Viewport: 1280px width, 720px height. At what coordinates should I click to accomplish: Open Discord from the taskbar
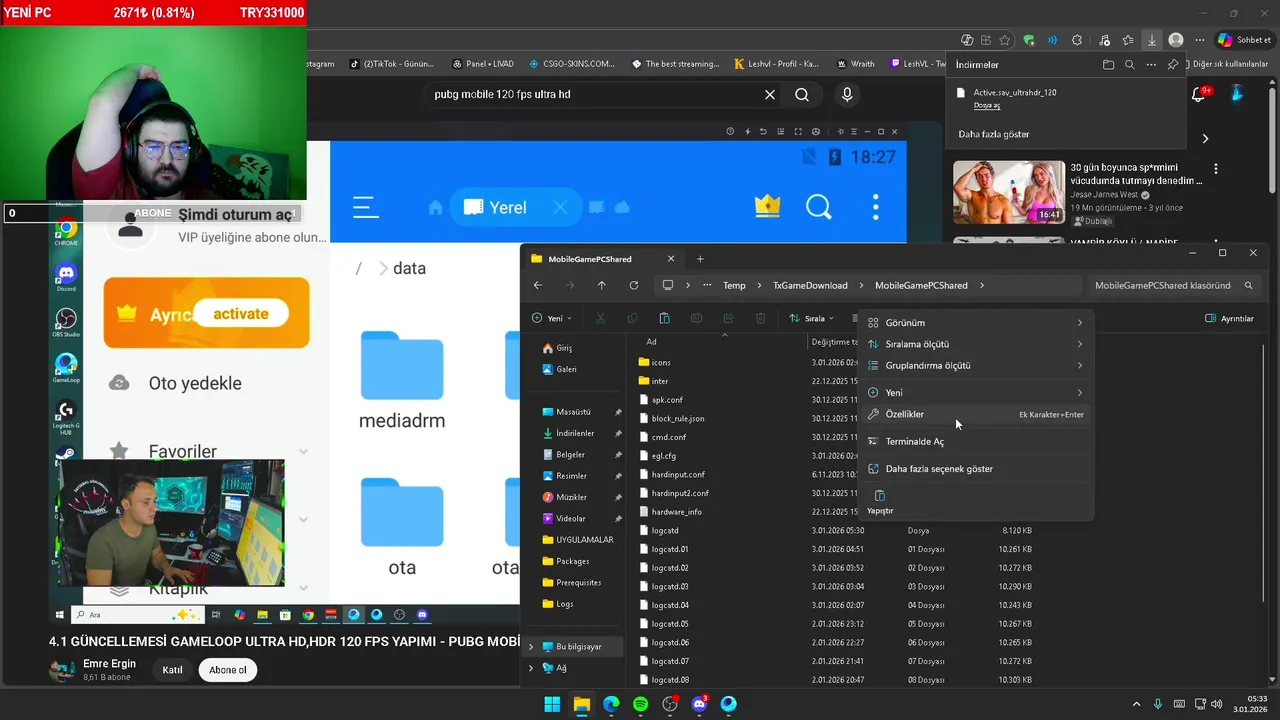(699, 704)
